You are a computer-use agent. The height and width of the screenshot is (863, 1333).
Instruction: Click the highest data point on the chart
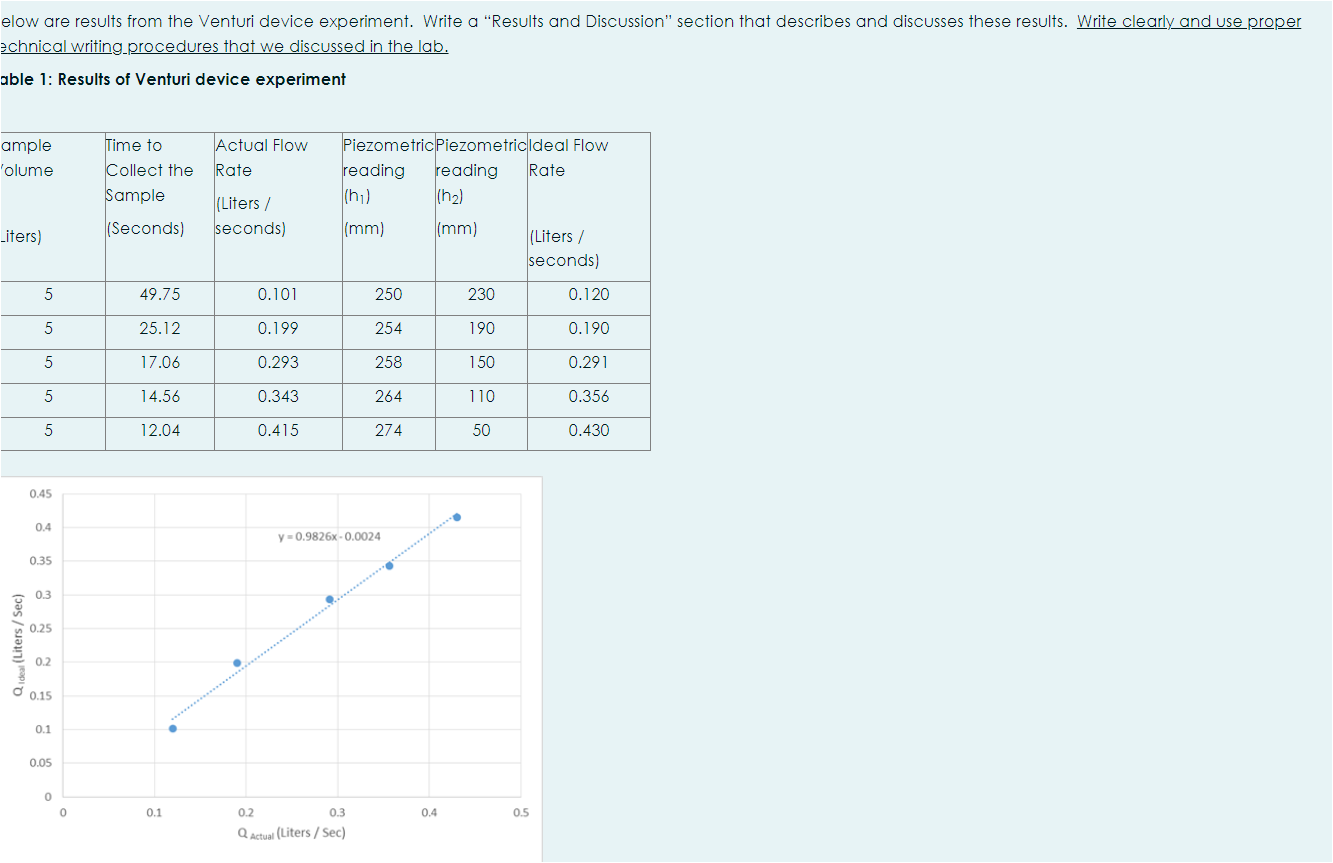[x=457, y=517]
